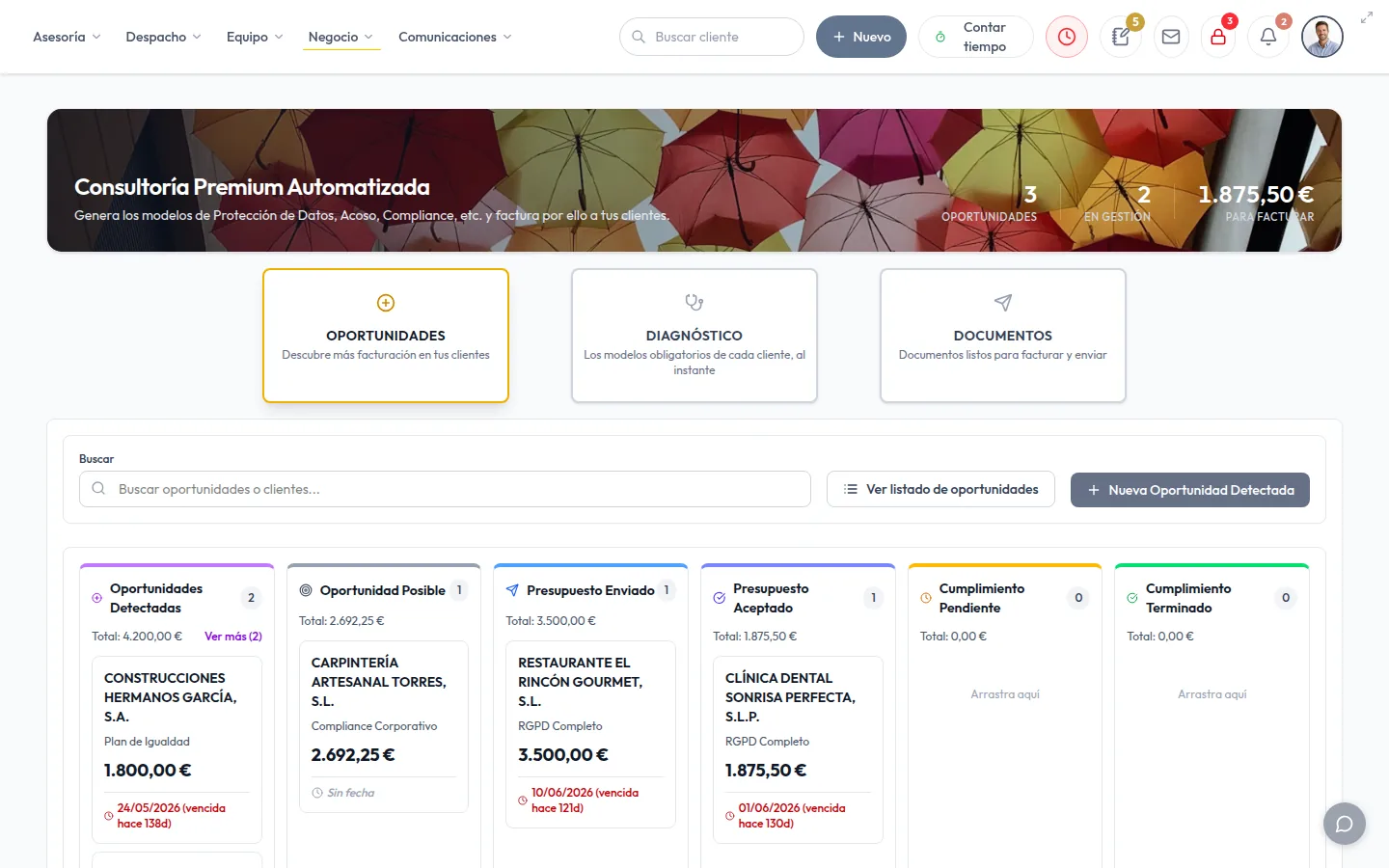Switch to the Documentos tab card
This screenshot has width=1389, height=868.
point(1003,336)
